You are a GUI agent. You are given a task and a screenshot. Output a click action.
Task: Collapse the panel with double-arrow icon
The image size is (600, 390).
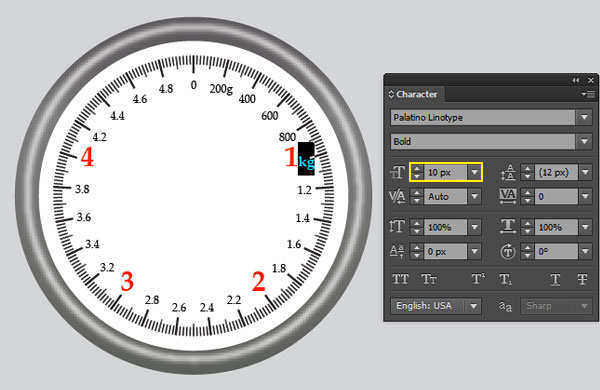(576, 80)
